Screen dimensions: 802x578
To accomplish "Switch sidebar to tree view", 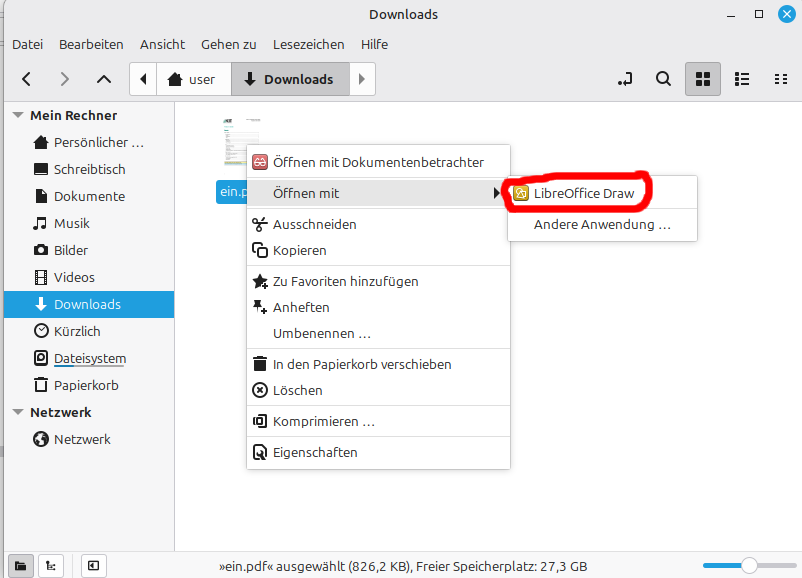I will coord(51,566).
